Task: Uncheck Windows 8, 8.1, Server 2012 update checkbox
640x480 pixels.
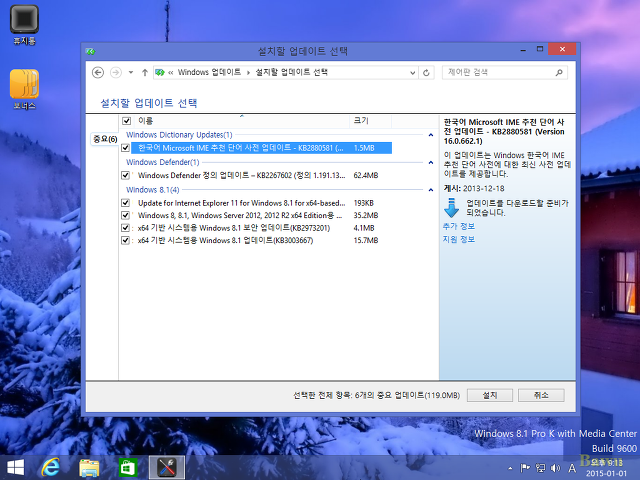Action: click(x=126, y=215)
